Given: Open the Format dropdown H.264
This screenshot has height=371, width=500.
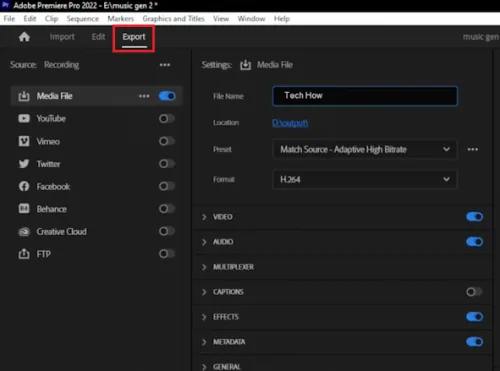Looking at the screenshot, I should pos(365,179).
